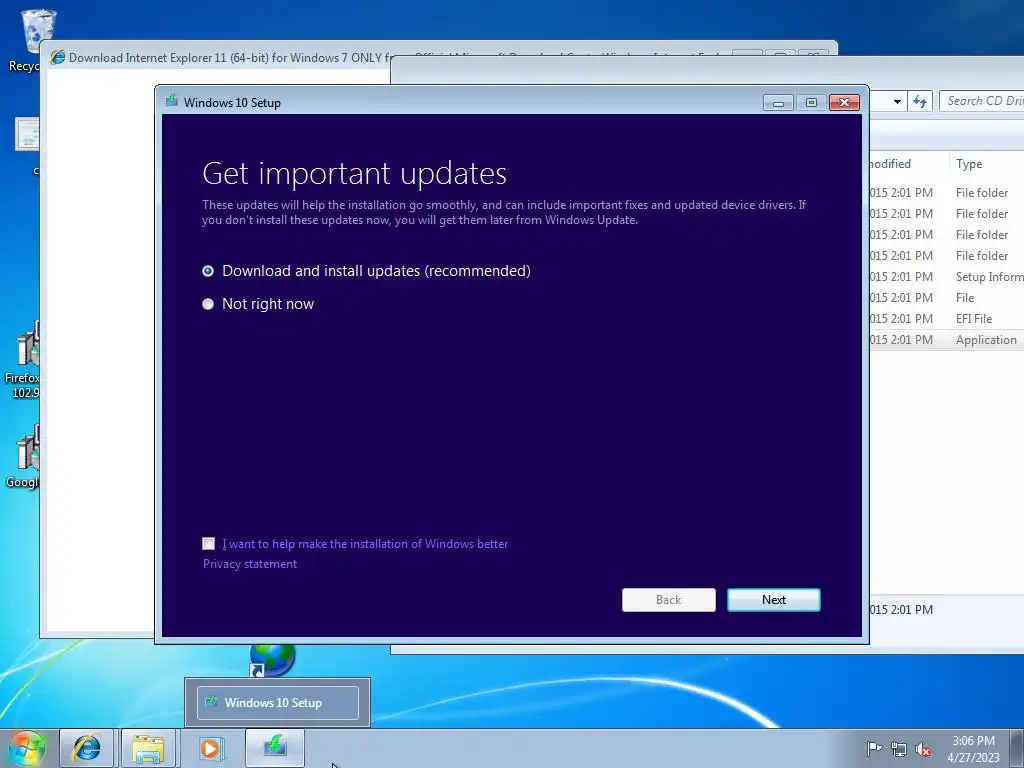This screenshot has width=1024, height=768.
Task: Select the Setup Information file row in Explorer
Action: (946, 277)
